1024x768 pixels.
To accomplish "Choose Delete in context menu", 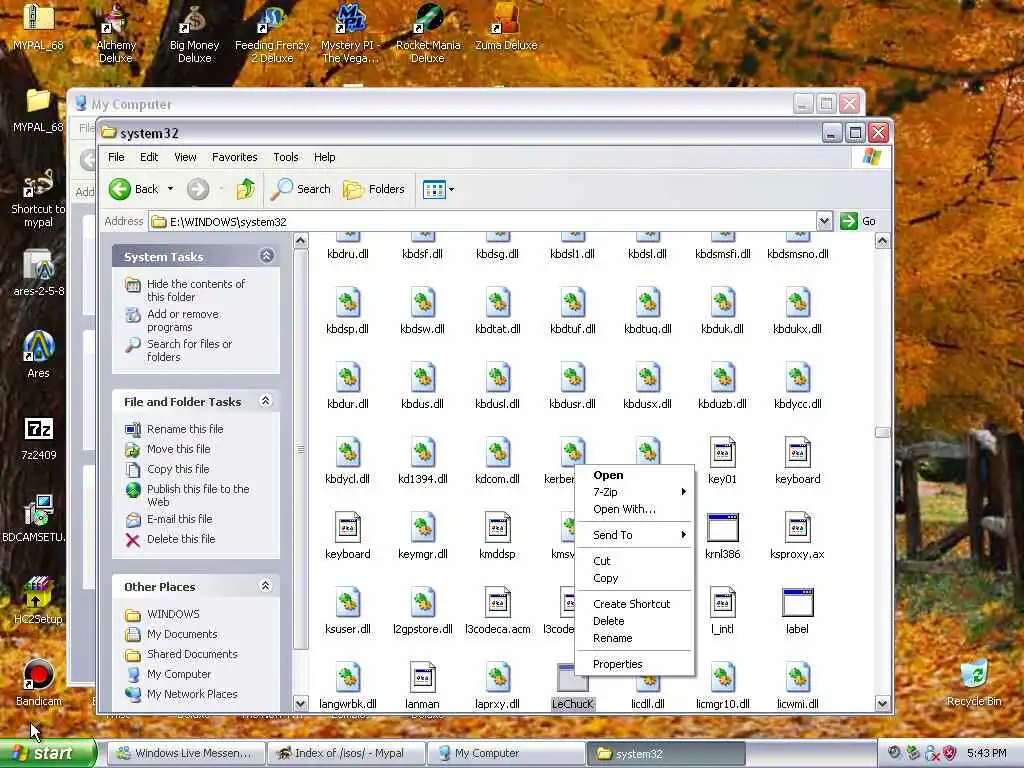I will (634, 621).
